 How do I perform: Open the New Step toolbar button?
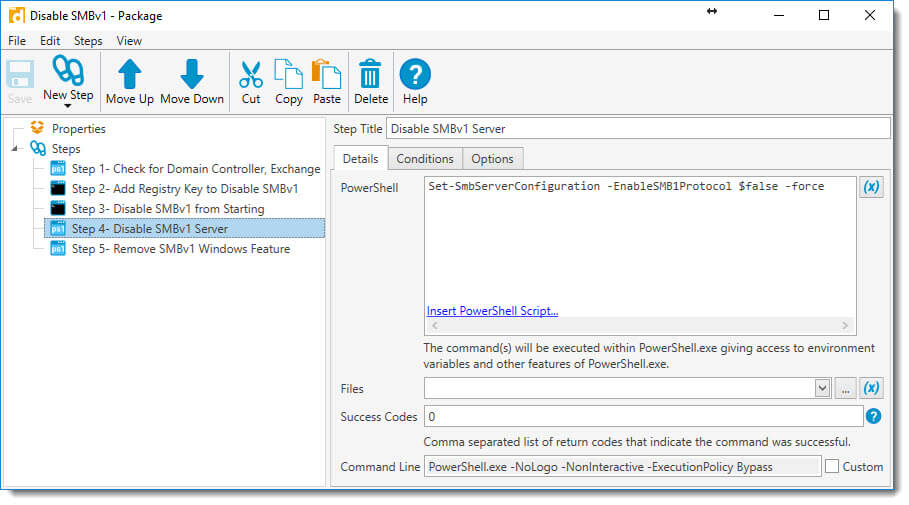(68, 79)
